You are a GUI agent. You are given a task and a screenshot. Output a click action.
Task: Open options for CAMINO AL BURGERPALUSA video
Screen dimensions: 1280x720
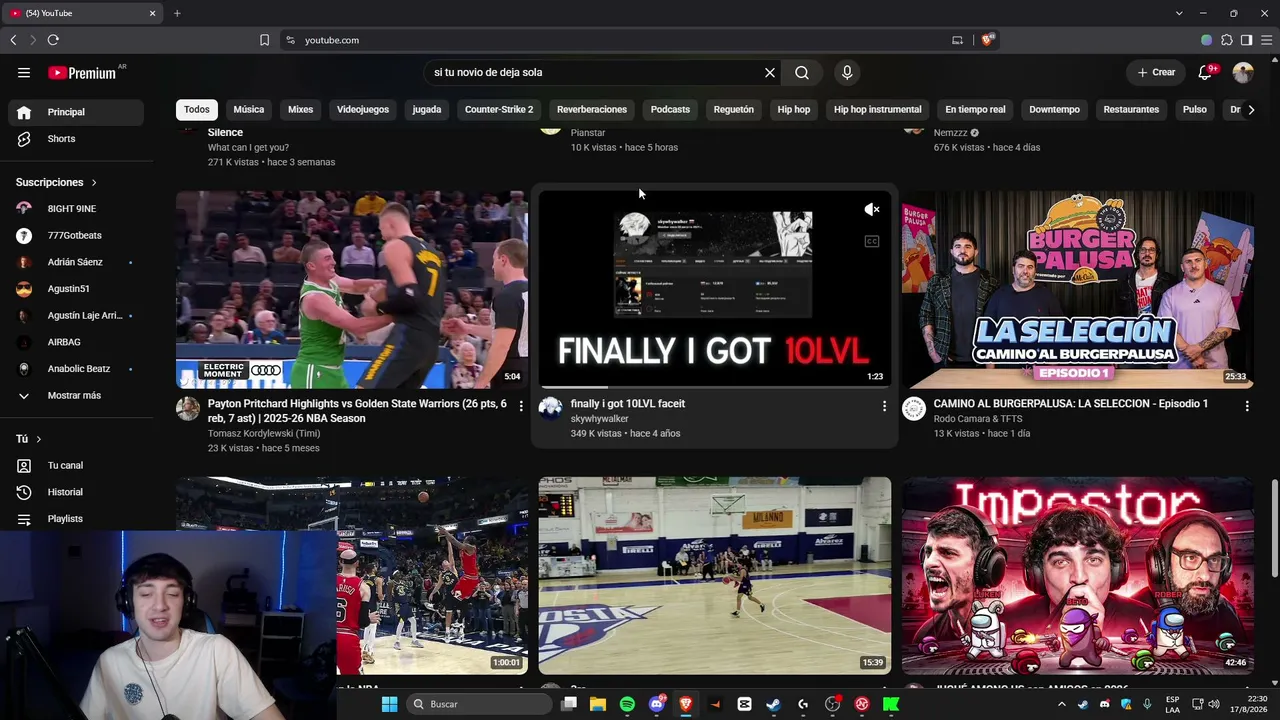(1247, 406)
